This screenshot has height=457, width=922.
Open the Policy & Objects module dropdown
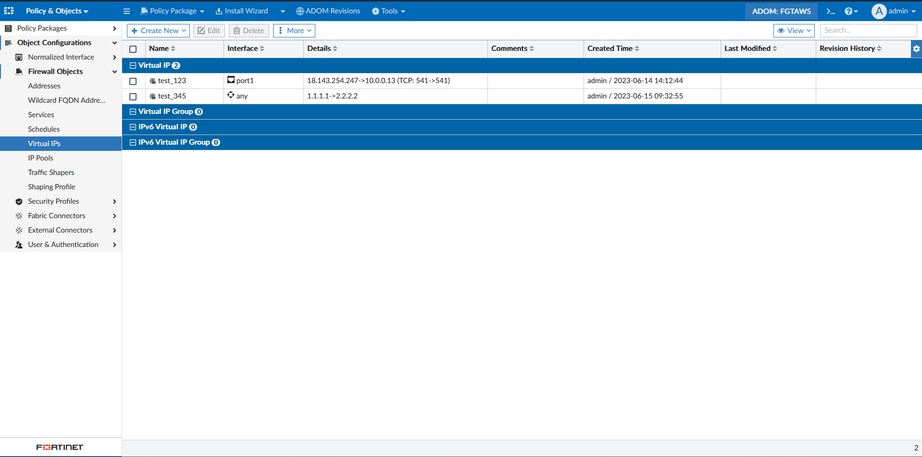click(x=57, y=11)
